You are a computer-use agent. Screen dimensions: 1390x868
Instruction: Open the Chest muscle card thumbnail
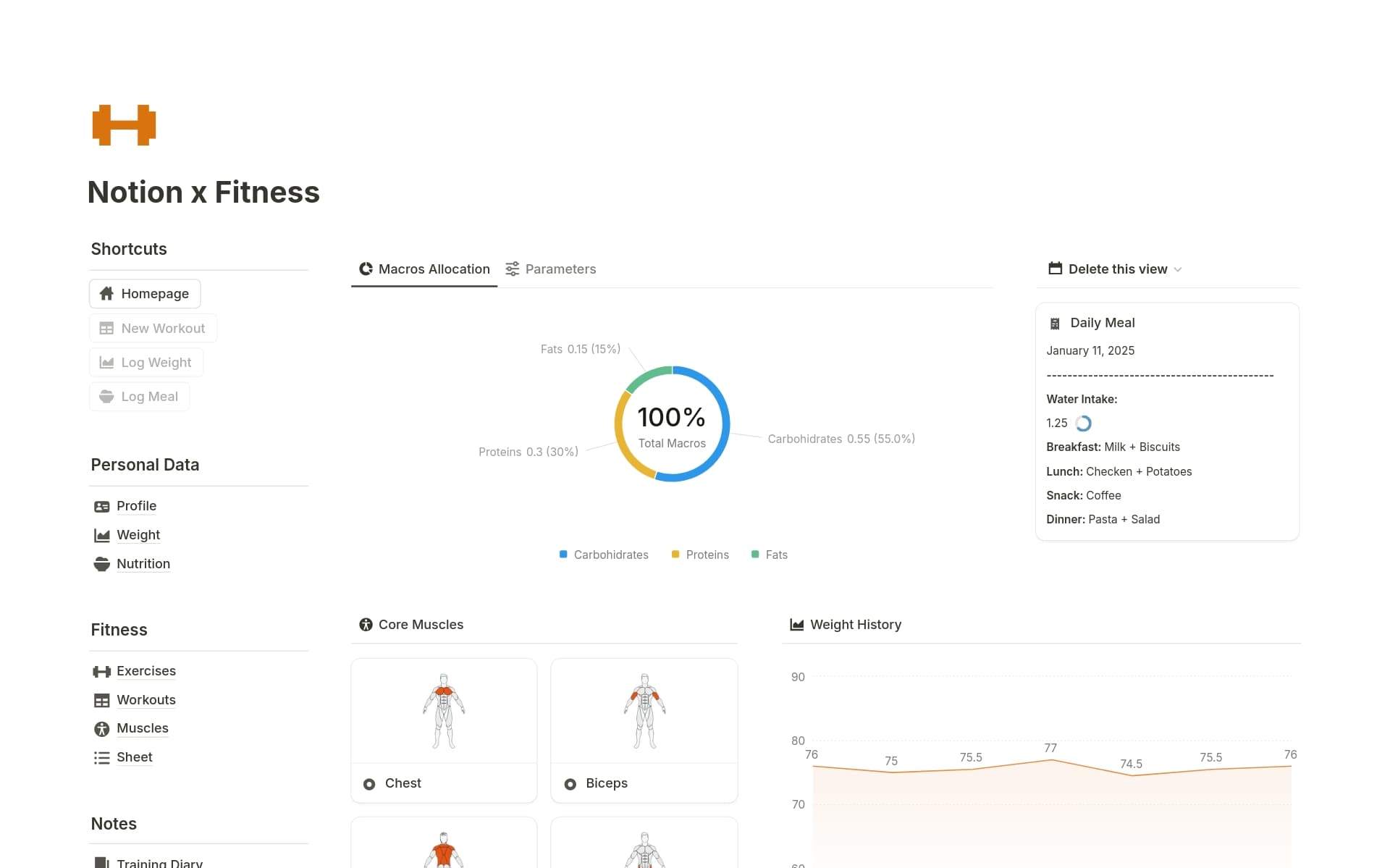click(x=444, y=711)
